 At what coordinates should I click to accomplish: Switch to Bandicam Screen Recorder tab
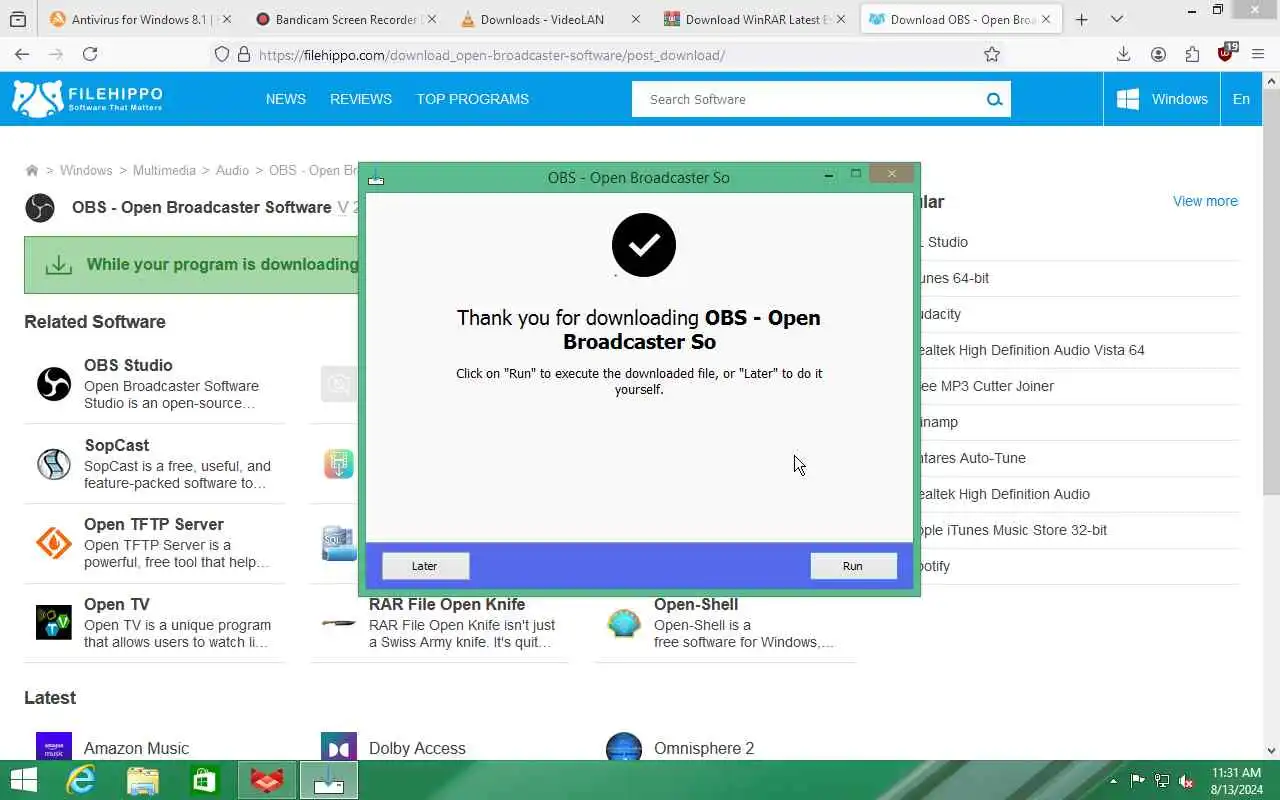tap(347, 19)
